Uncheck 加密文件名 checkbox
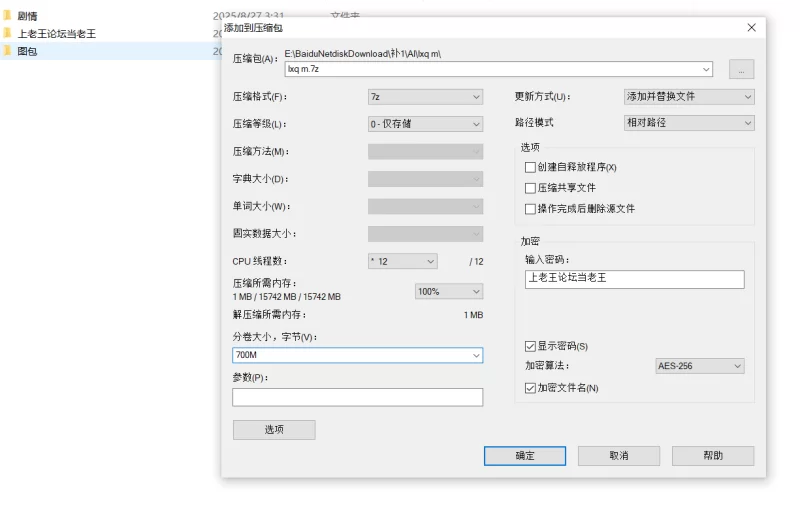This screenshot has height=522, width=800. click(x=530, y=388)
